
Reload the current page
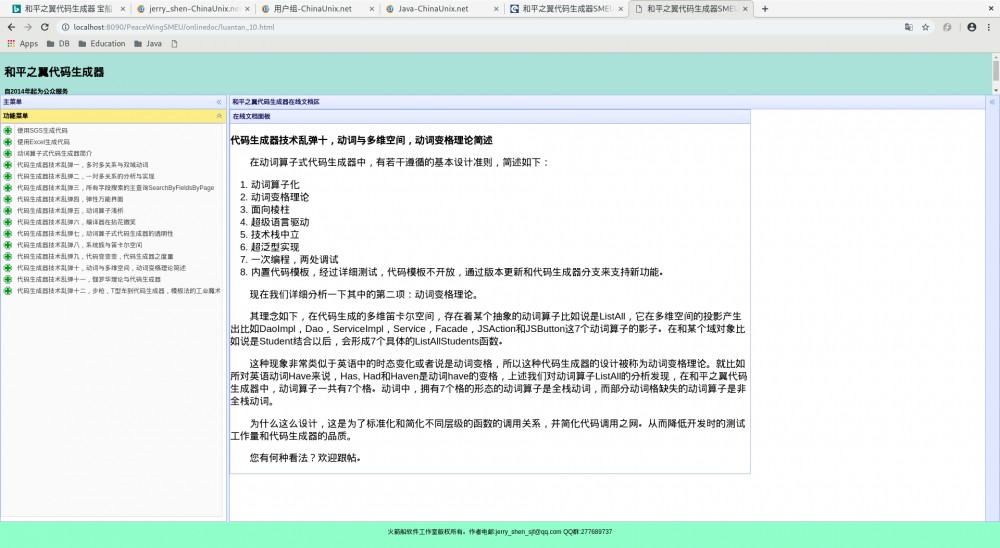point(45,27)
